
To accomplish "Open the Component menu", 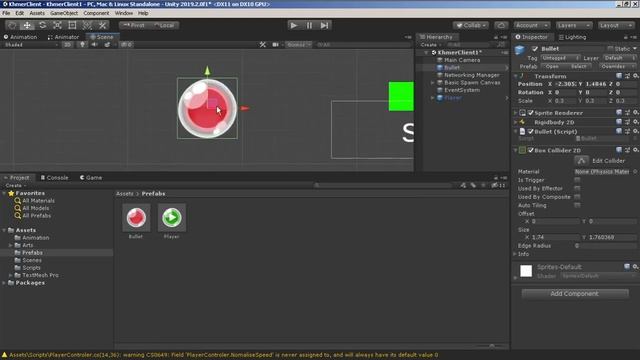I will (x=96, y=13).
